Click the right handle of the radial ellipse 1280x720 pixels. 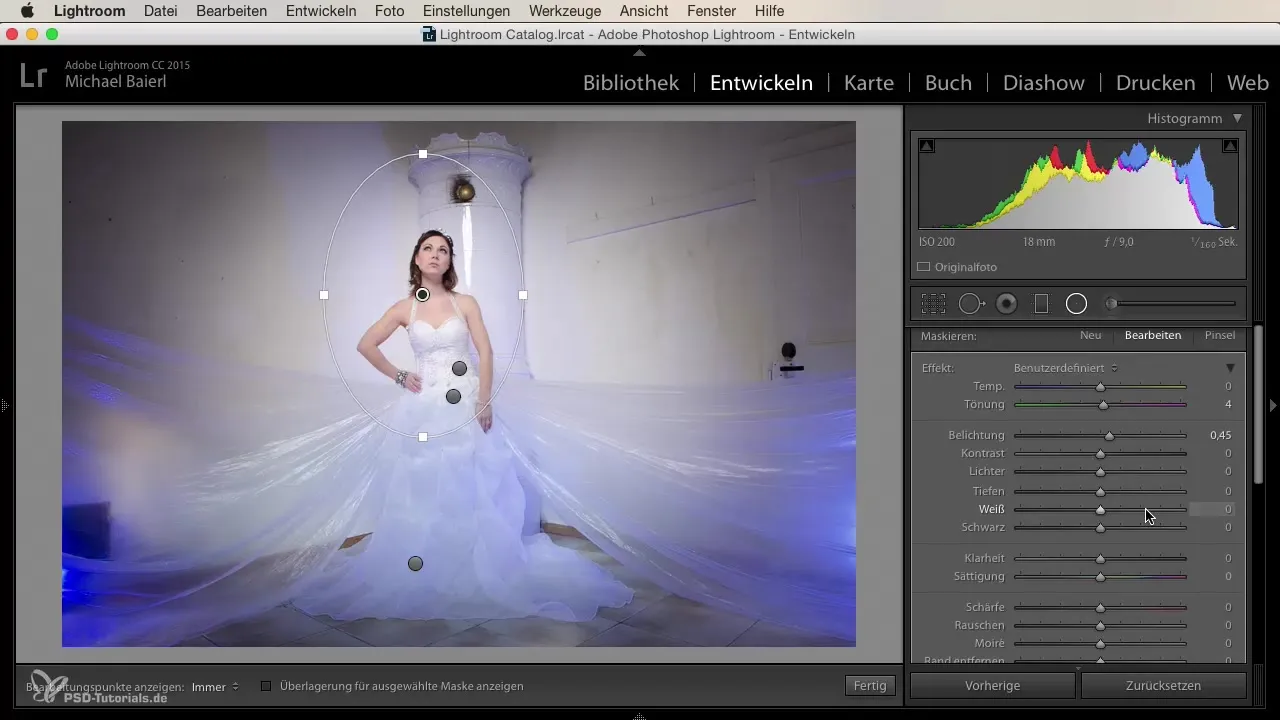coord(523,295)
